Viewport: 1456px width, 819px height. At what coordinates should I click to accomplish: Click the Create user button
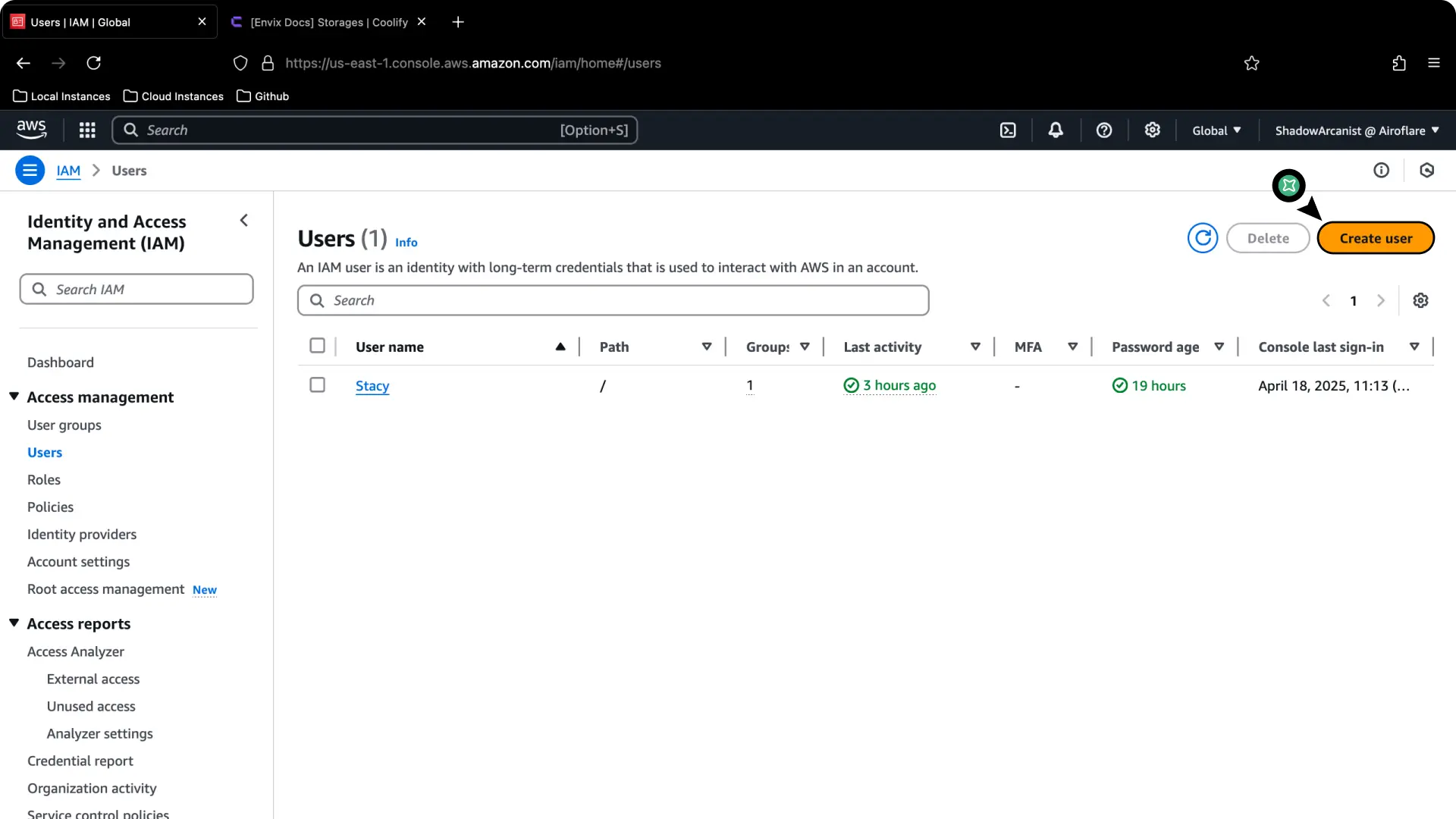1376,237
